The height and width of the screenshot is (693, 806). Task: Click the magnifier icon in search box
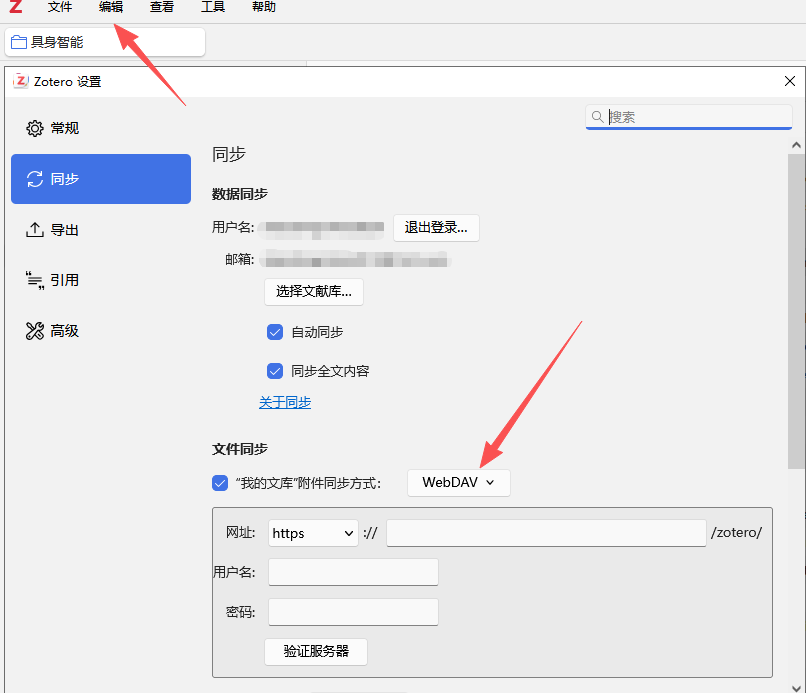pyautogui.click(x=597, y=117)
